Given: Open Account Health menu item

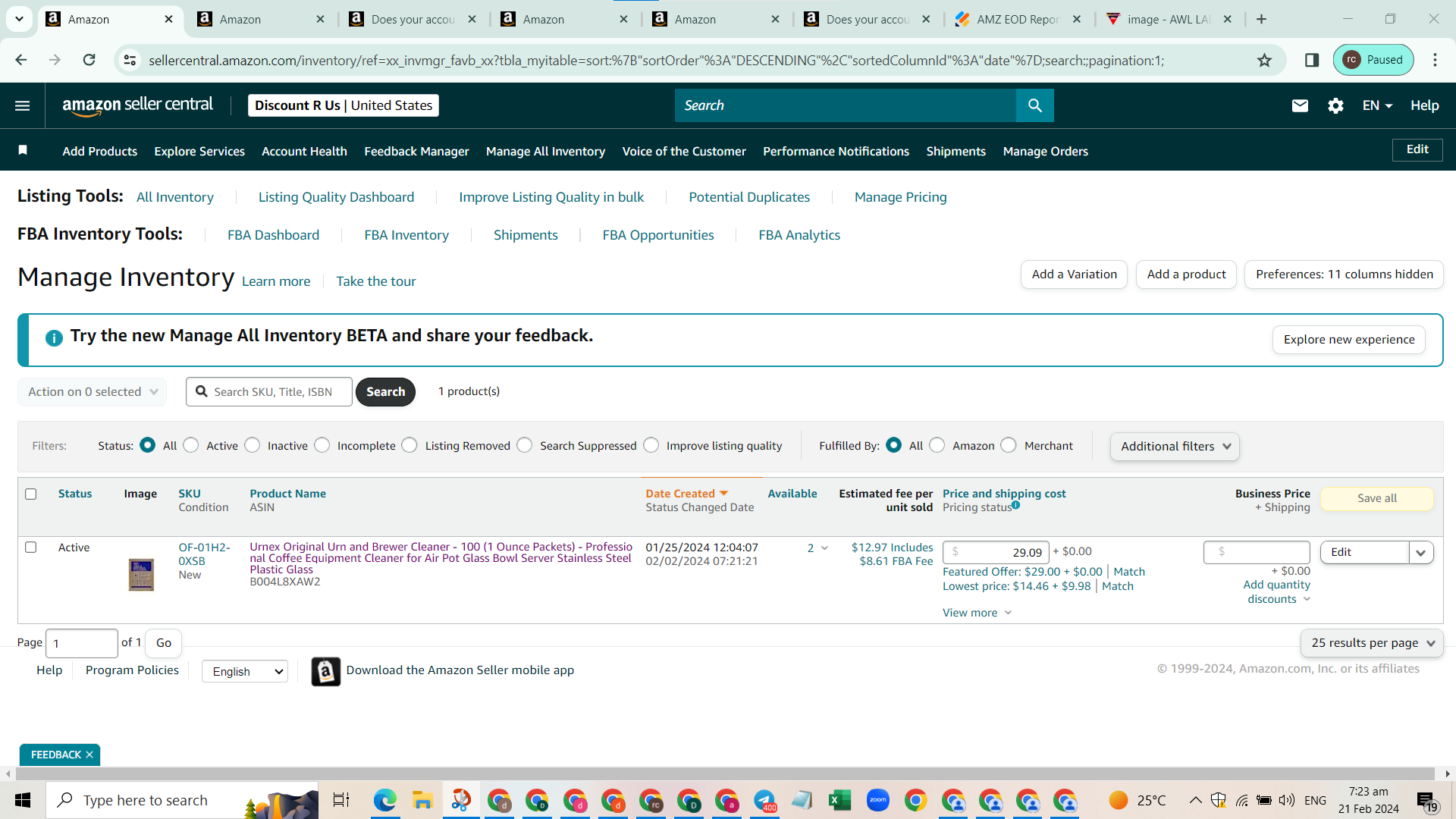Looking at the screenshot, I should (x=304, y=151).
